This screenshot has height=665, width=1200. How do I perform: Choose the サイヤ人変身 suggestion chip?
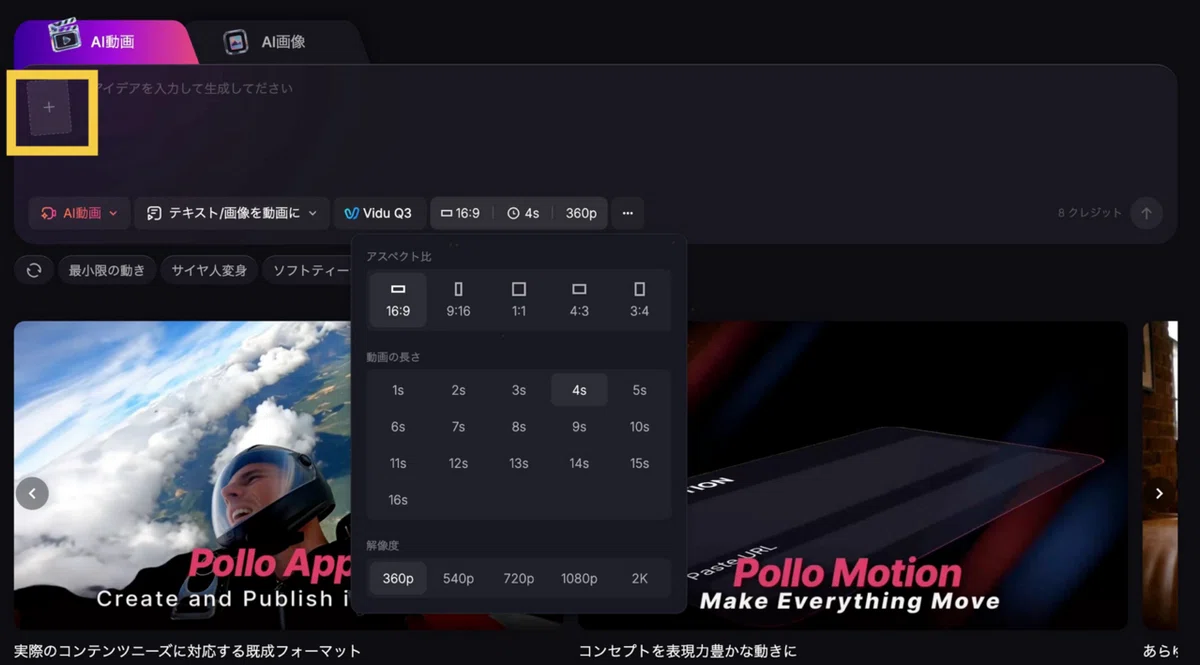click(x=209, y=270)
